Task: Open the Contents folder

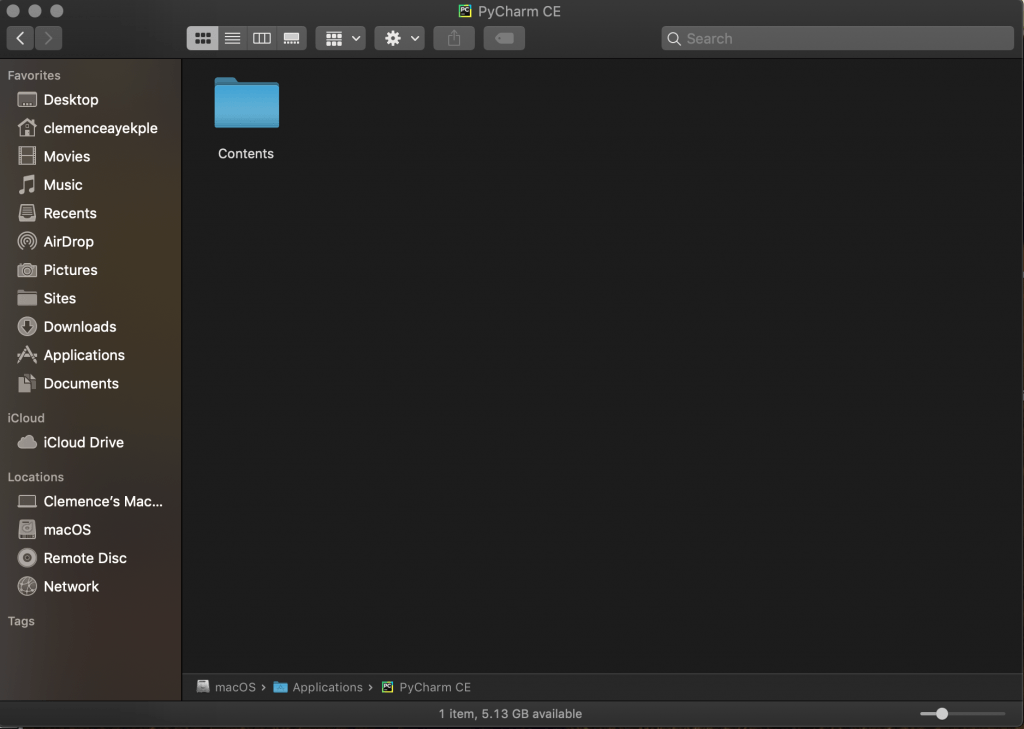Action: coord(246,103)
